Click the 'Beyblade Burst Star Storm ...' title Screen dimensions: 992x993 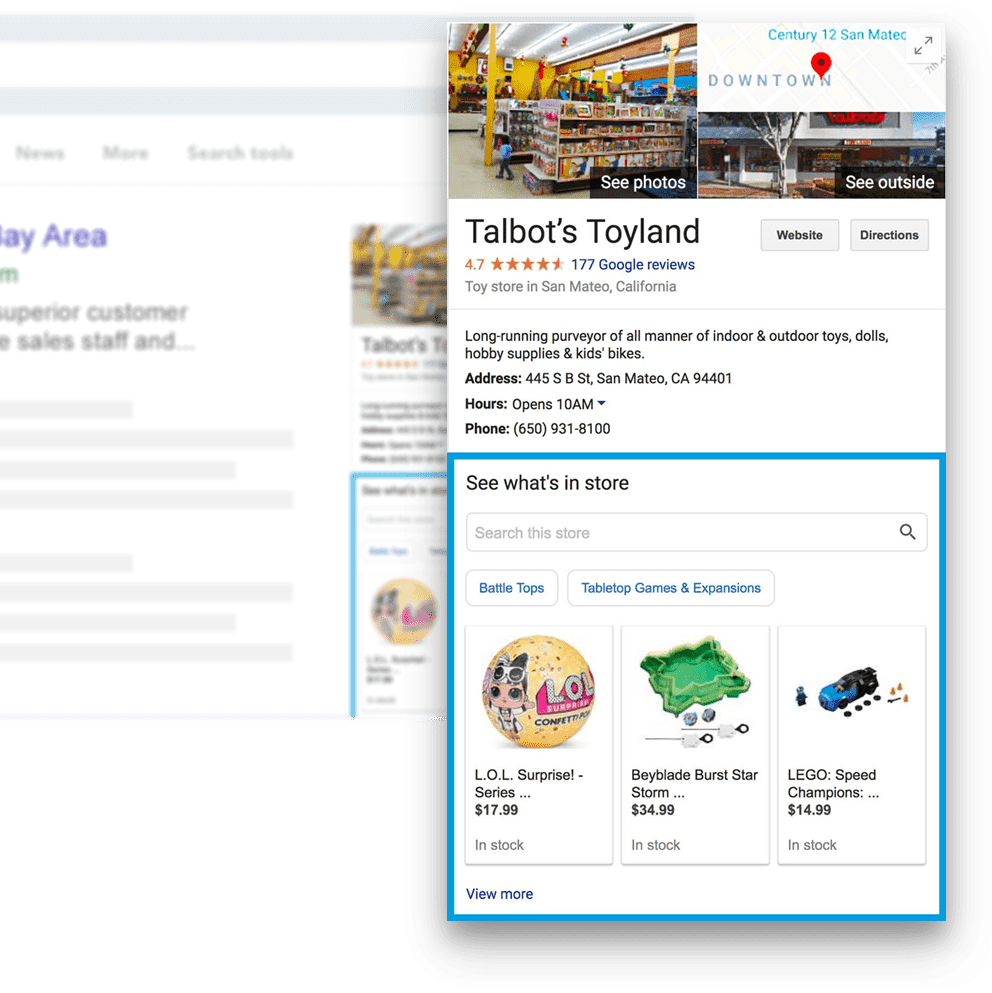[694, 783]
